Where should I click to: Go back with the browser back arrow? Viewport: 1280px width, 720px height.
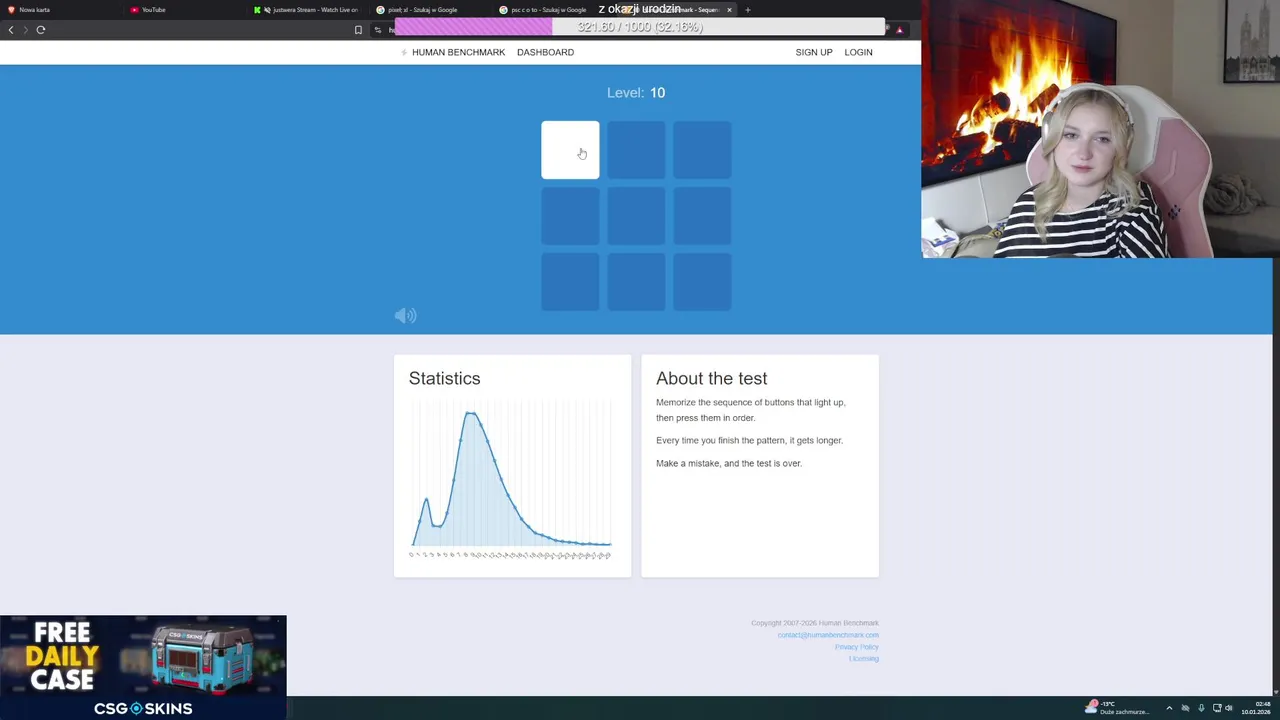pyautogui.click(x=11, y=30)
